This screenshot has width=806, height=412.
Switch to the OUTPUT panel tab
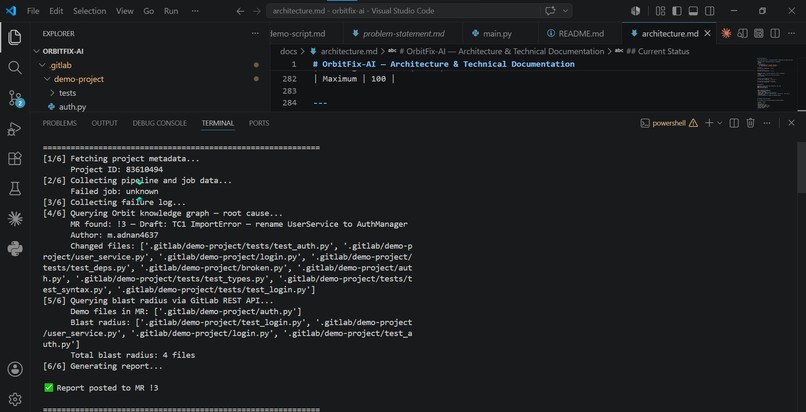point(104,123)
